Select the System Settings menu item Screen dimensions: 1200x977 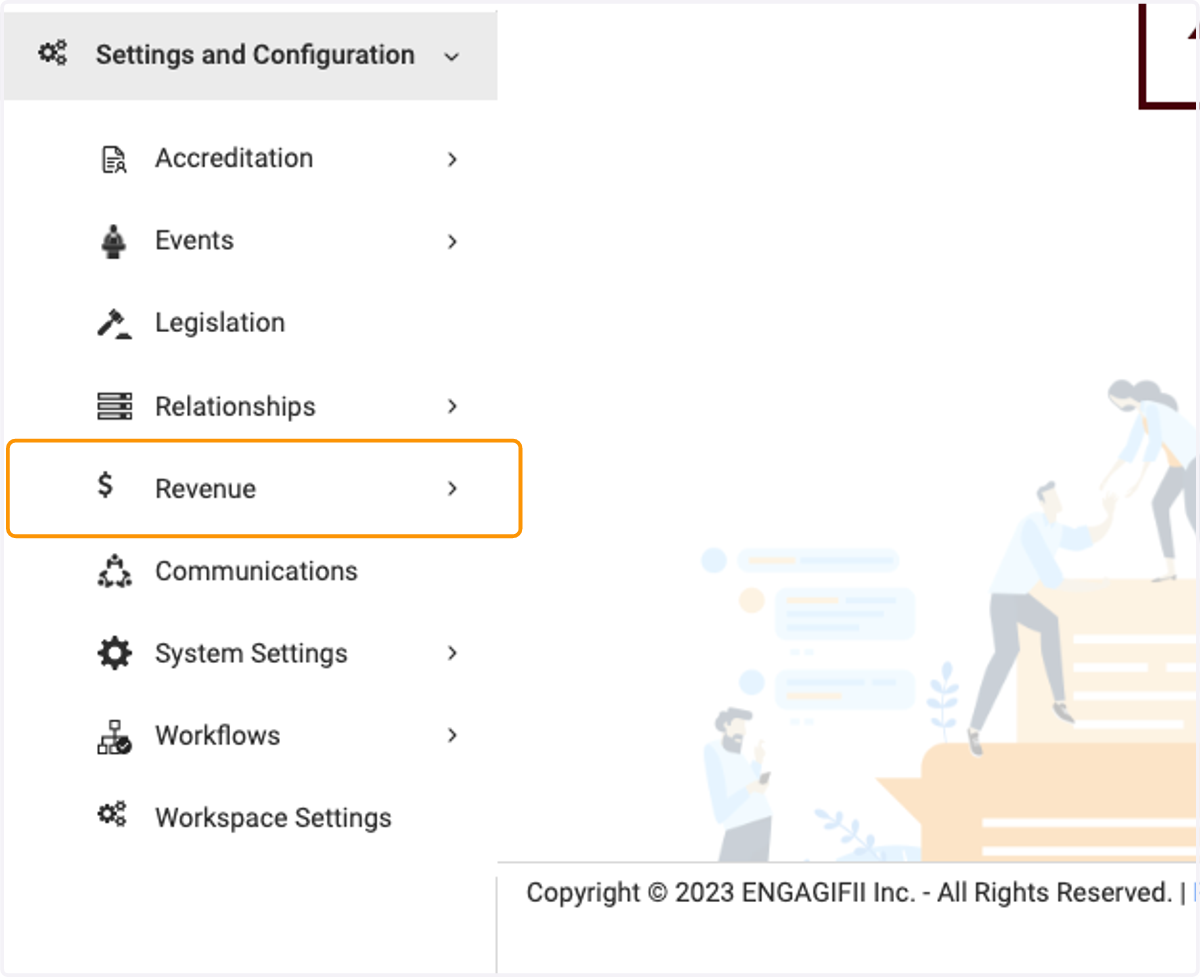tap(250, 653)
